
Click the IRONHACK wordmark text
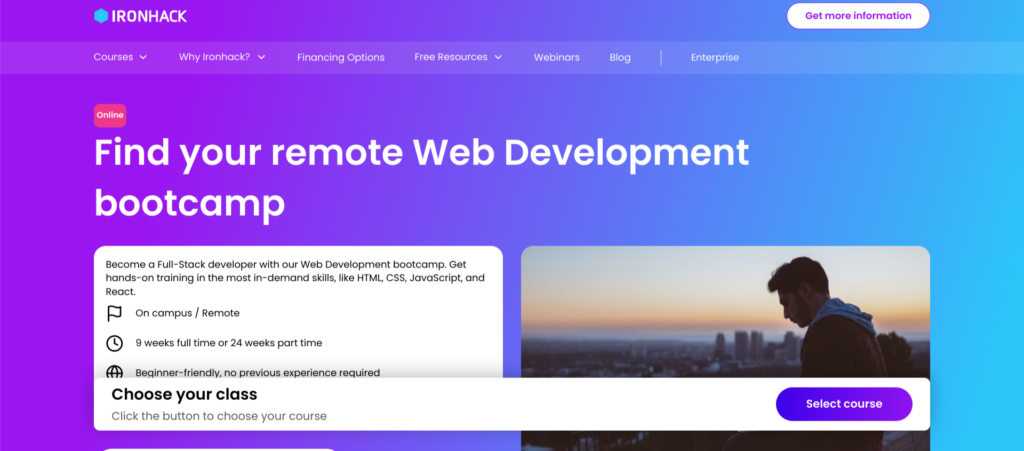pos(150,16)
